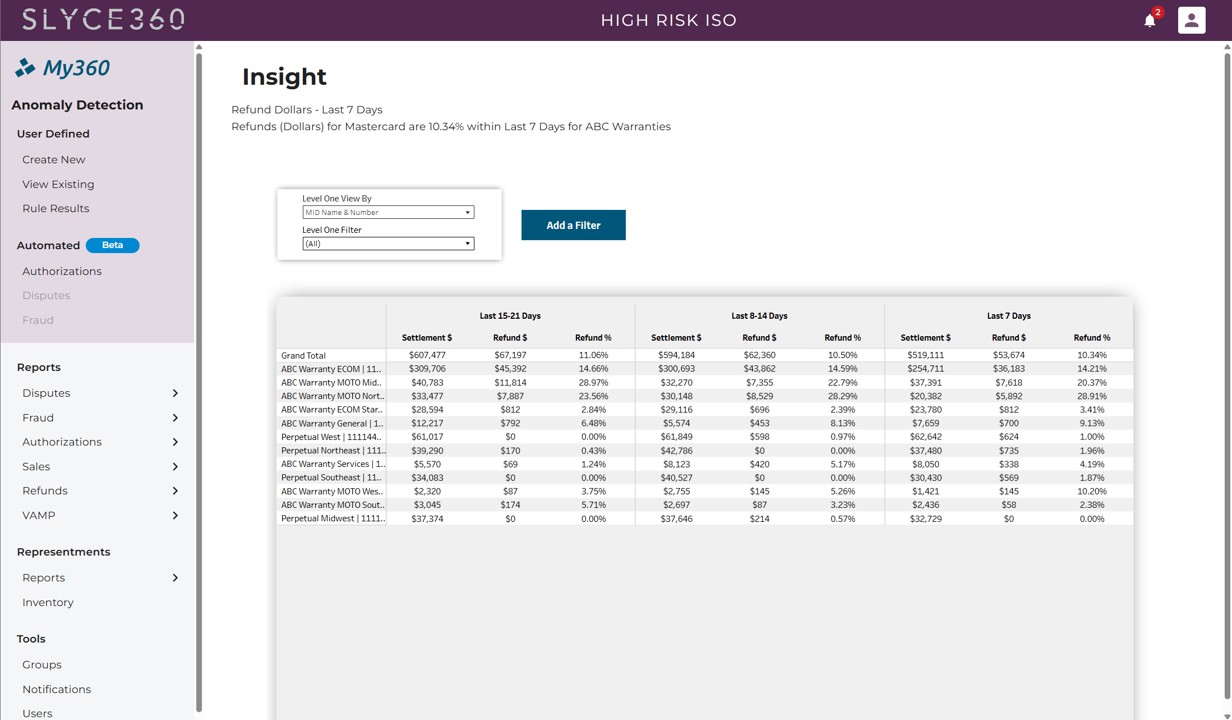Select the Grand Total row label

[x=304, y=356]
